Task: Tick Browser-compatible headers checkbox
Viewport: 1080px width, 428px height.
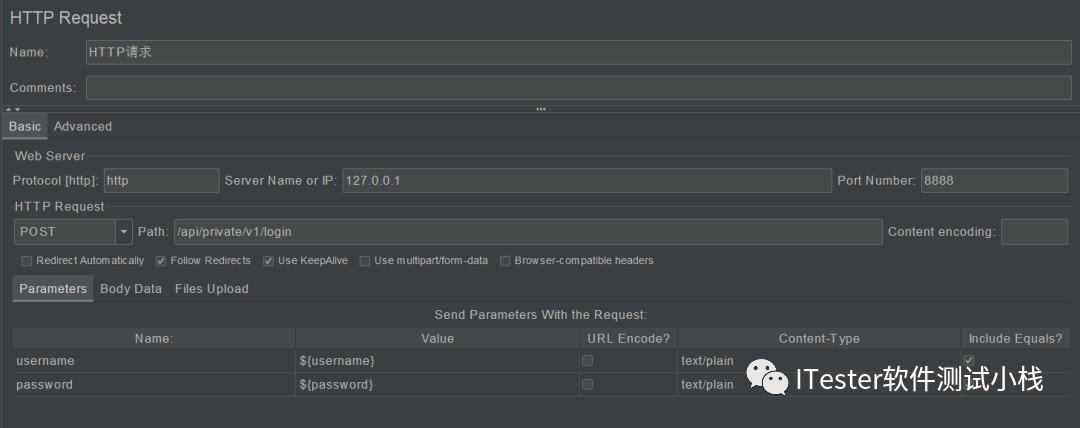Action: (x=505, y=261)
